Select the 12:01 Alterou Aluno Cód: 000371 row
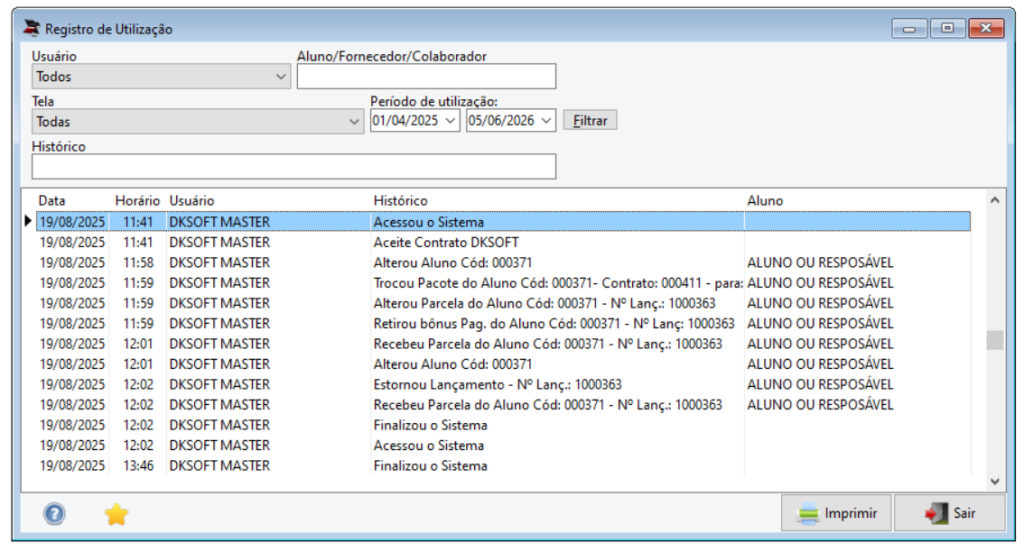The width and height of the screenshot is (1024, 552). [x=504, y=364]
